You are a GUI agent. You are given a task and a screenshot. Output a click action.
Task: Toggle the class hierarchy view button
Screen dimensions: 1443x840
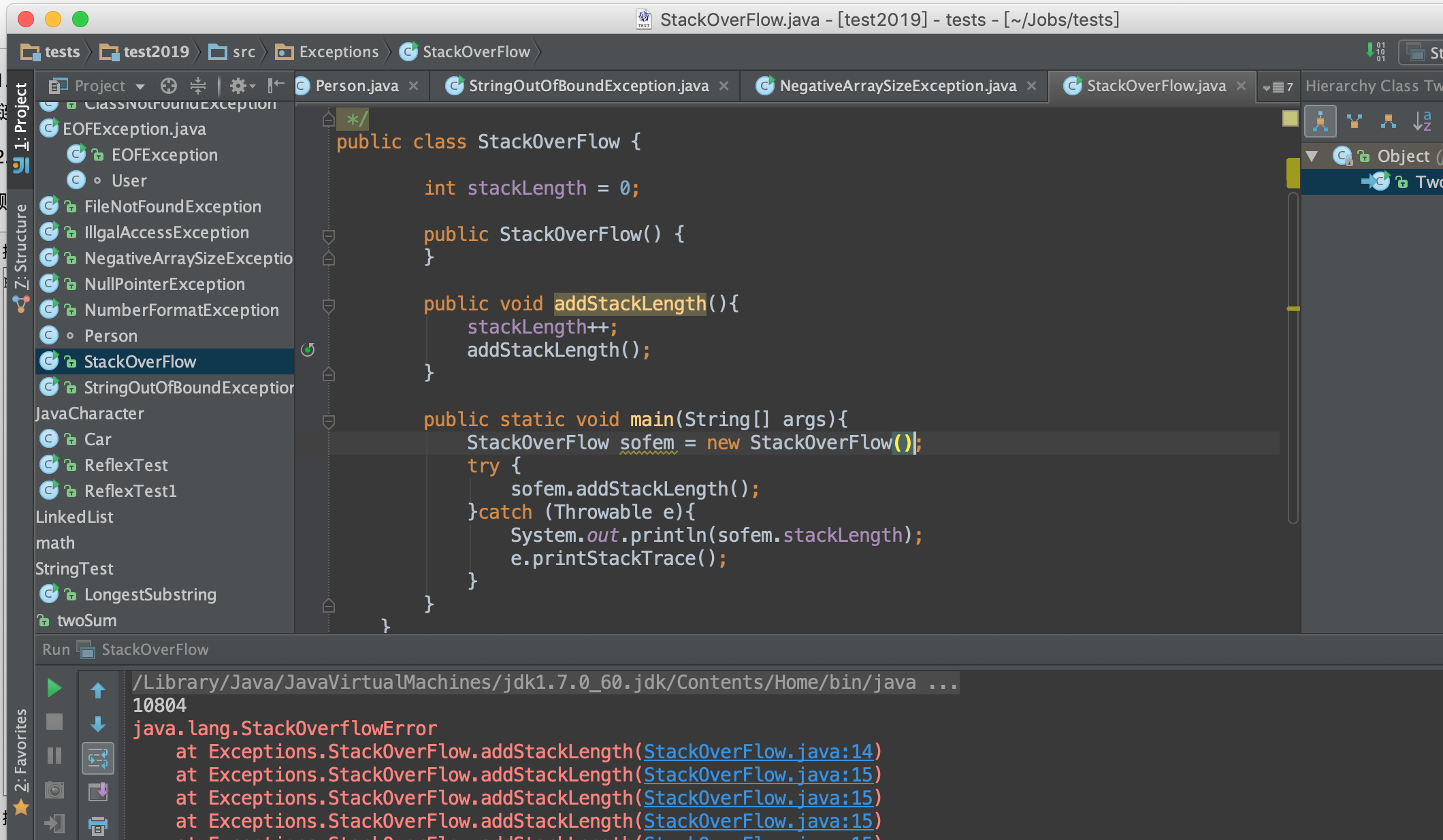click(x=1320, y=122)
